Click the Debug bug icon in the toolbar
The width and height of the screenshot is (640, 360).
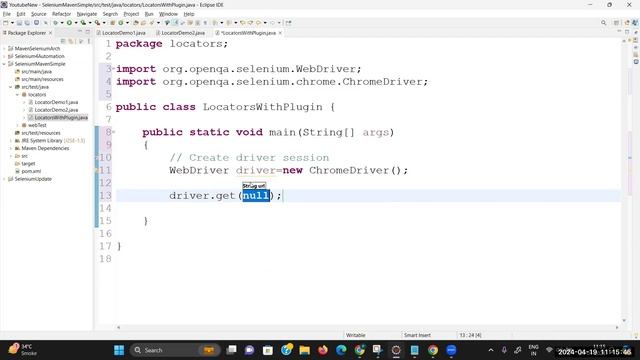[x=55, y=23]
